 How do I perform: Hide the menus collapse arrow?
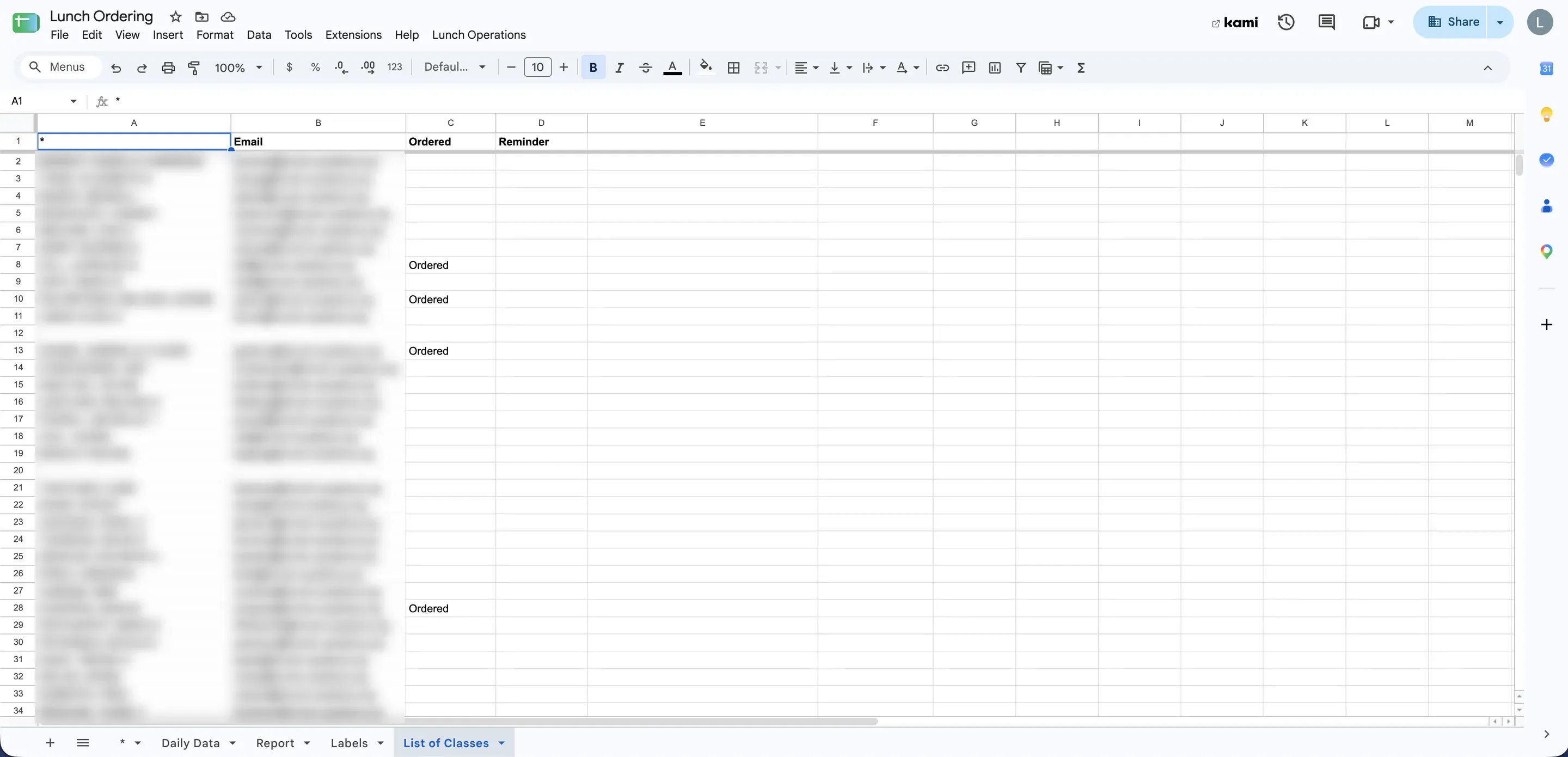[1487, 68]
